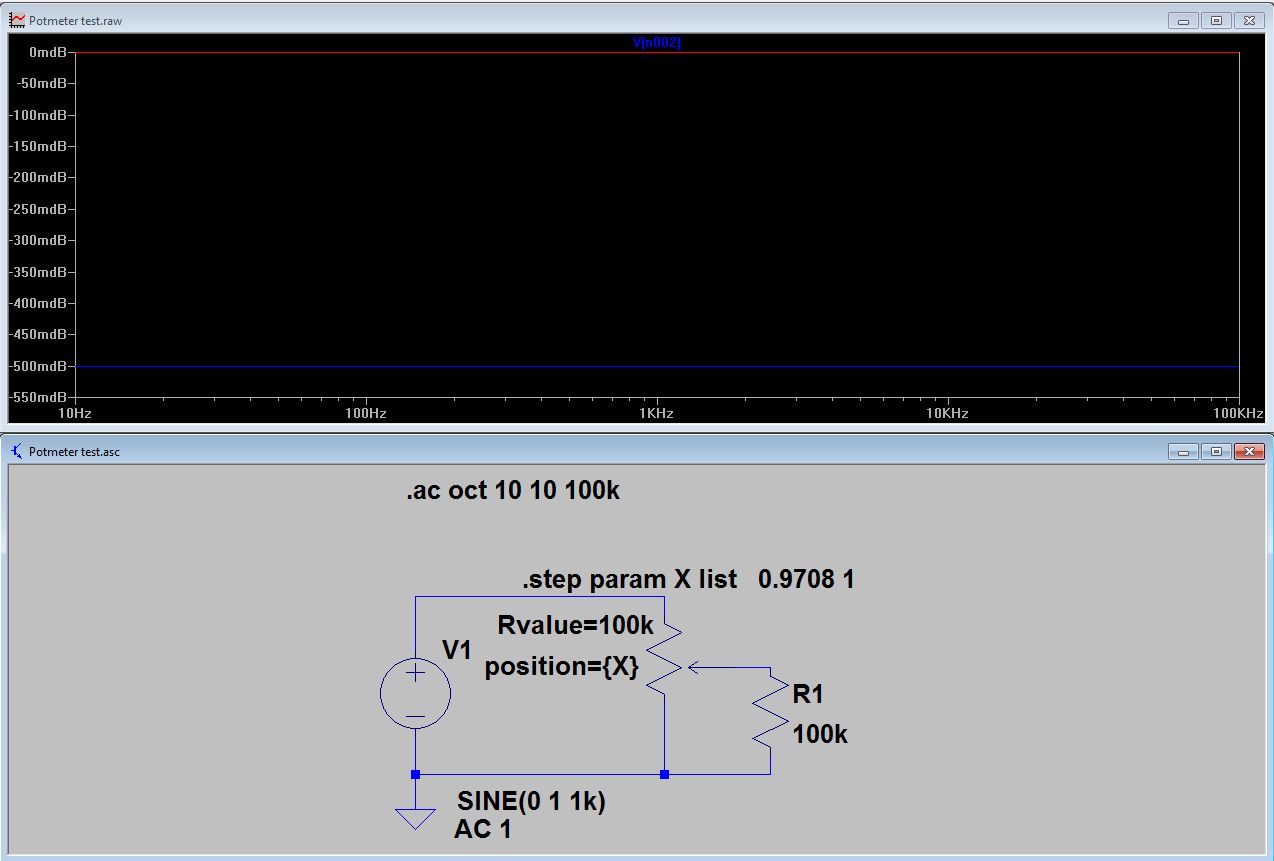Click the -400mdB y-axis label
1274x861 pixels.
point(38,303)
